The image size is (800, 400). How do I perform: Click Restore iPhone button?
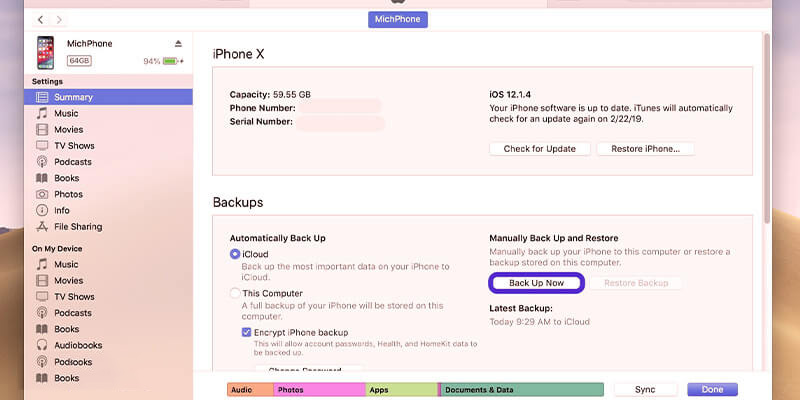click(x=645, y=149)
